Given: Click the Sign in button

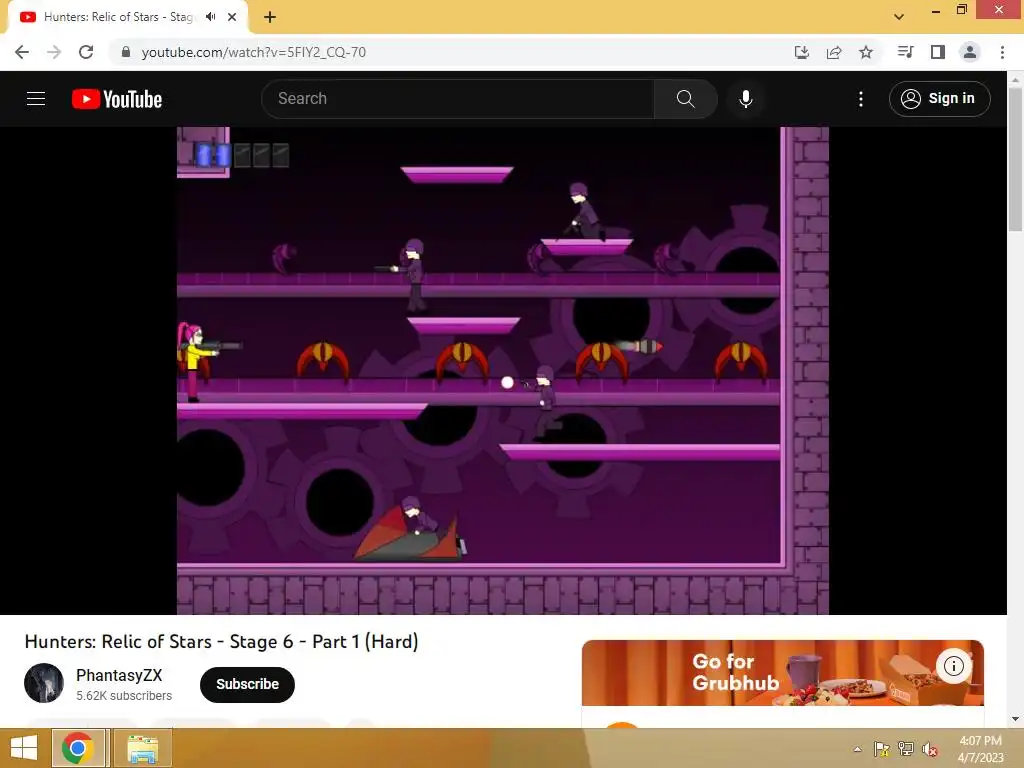Looking at the screenshot, I should pyautogui.click(x=939, y=99).
